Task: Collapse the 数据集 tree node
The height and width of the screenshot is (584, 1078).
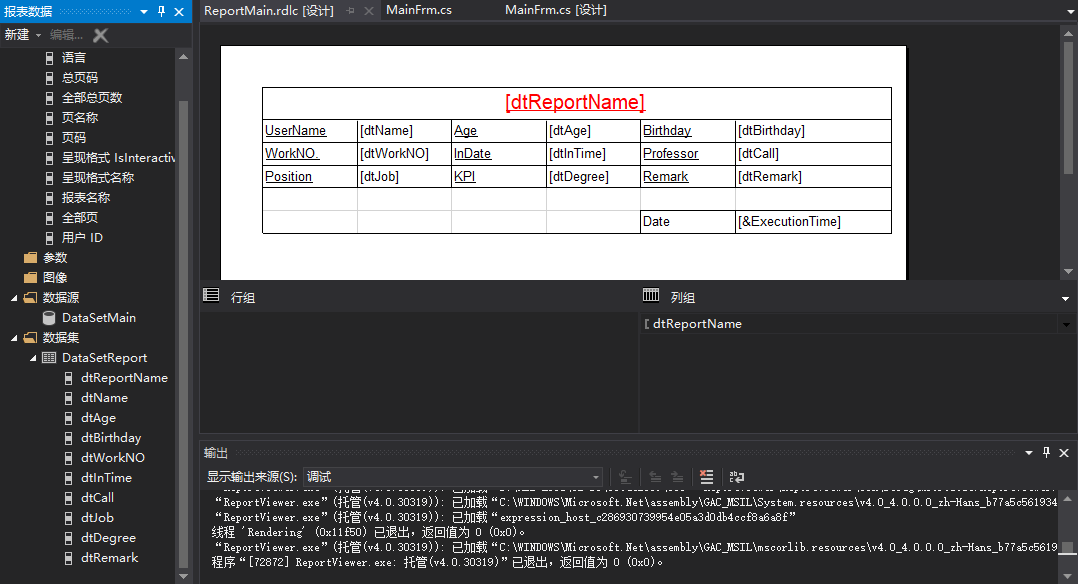Action: tap(14, 338)
